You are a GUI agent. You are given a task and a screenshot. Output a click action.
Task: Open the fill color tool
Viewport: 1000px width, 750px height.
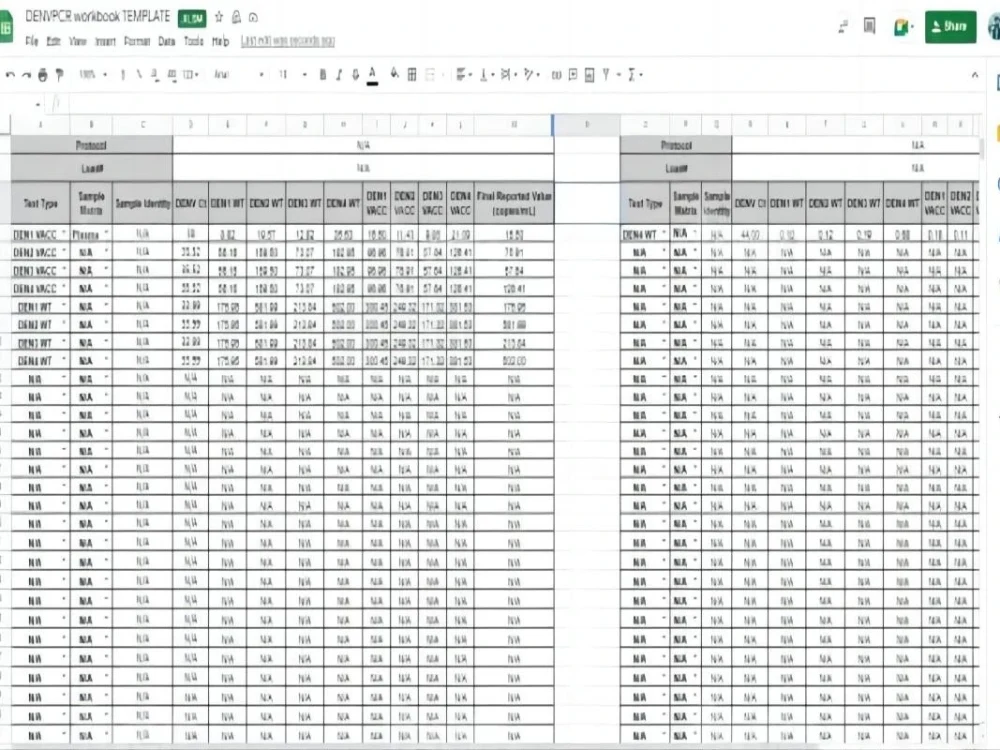[394, 75]
